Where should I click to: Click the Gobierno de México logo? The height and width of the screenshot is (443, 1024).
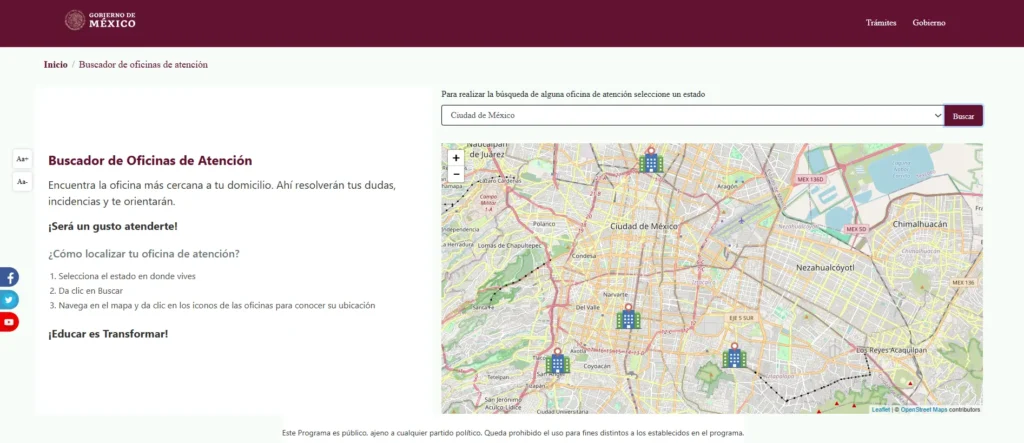[101, 20]
